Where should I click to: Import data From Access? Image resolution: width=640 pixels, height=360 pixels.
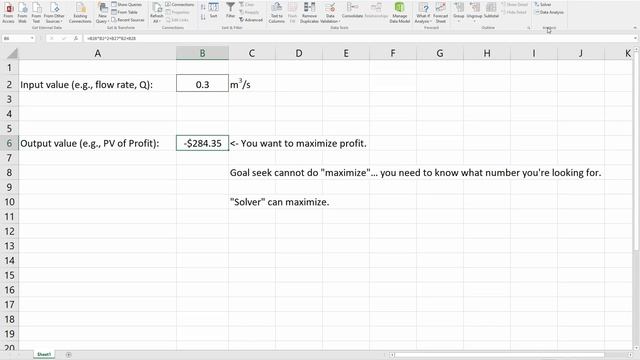click(8, 13)
